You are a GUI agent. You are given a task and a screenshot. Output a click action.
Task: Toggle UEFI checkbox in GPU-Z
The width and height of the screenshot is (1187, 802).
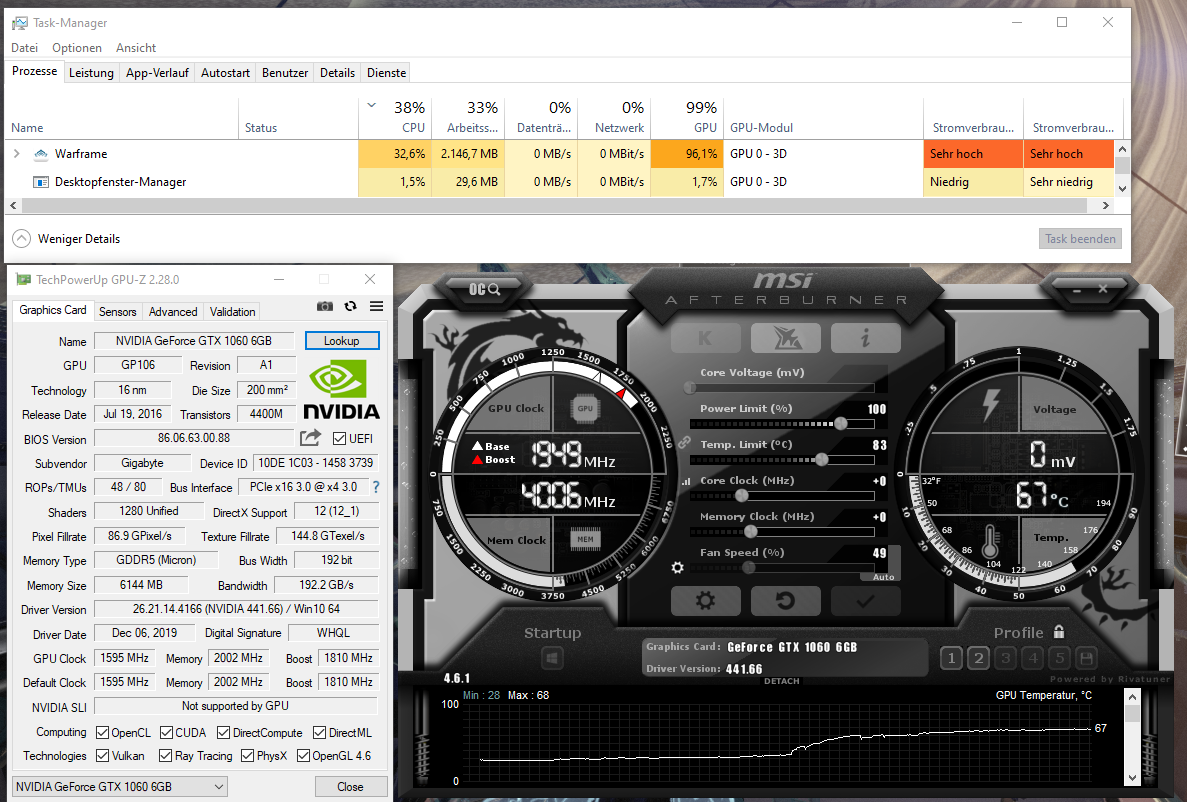tap(339, 438)
